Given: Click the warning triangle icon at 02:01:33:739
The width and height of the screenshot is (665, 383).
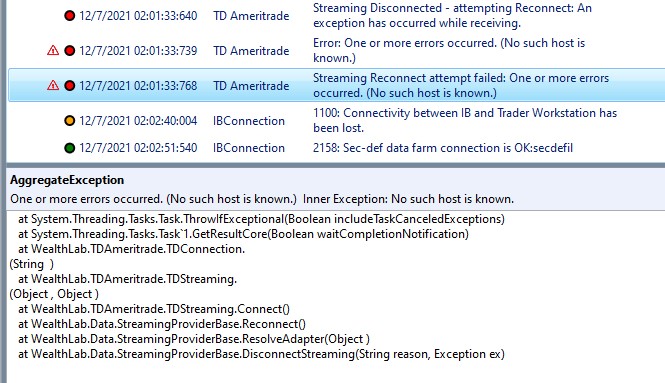Looking at the screenshot, I should pyautogui.click(x=53, y=50).
